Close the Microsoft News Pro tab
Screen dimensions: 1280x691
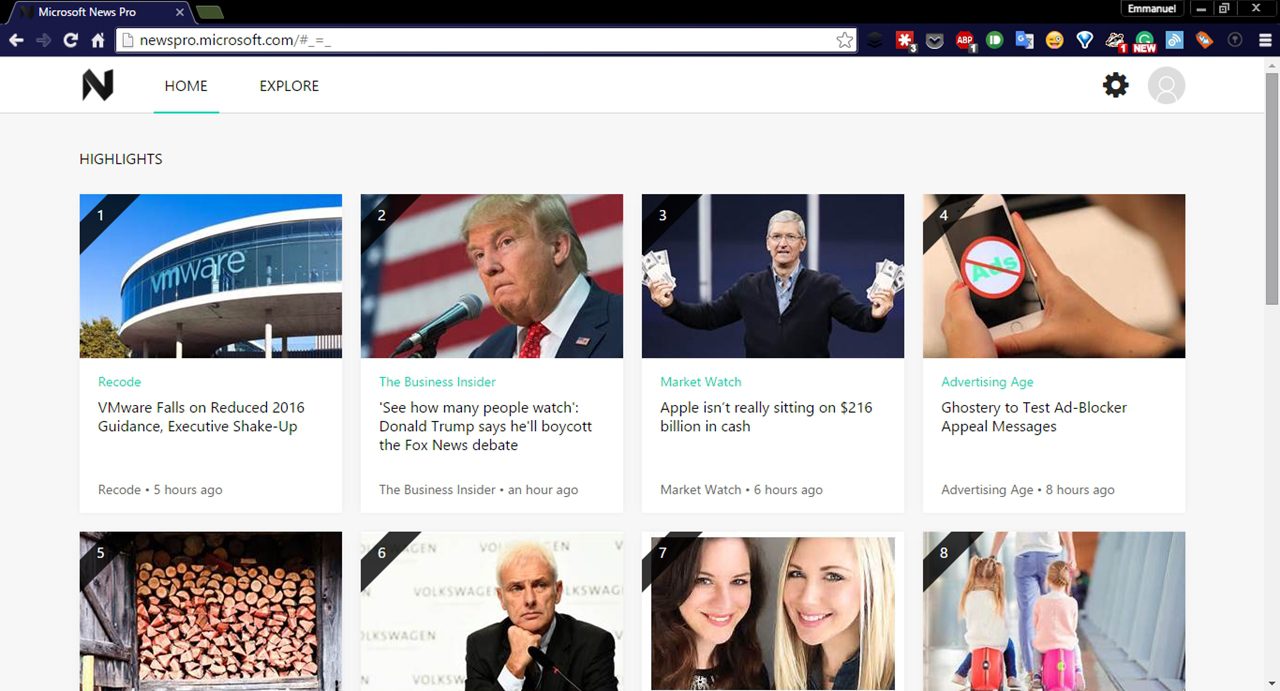click(x=180, y=12)
